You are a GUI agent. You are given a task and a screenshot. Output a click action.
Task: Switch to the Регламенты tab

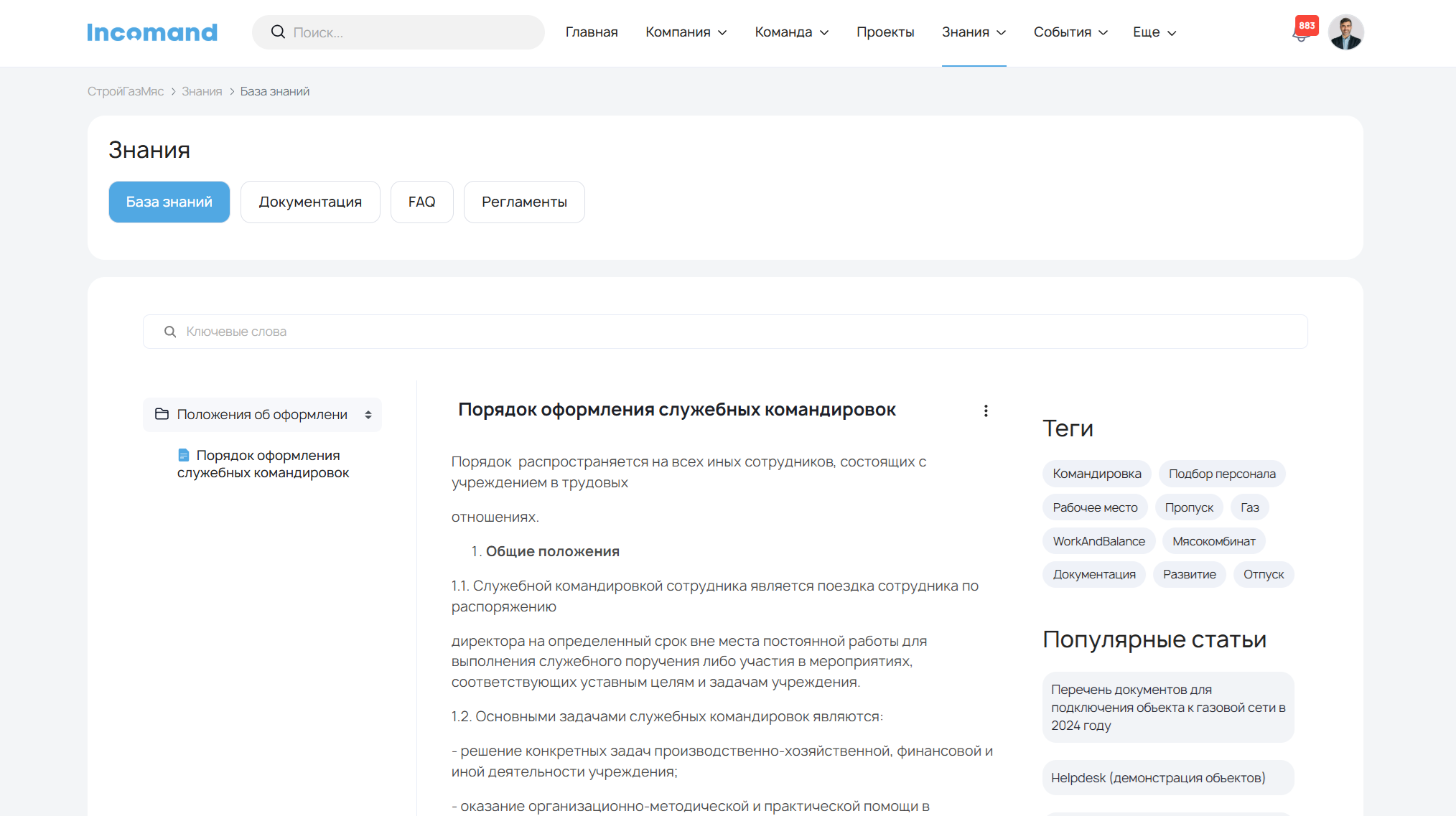(524, 202)
